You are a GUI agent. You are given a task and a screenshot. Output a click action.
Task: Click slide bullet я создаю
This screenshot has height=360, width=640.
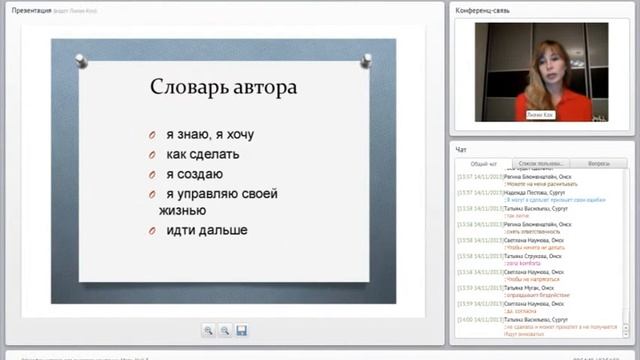(x=194, y=174)
